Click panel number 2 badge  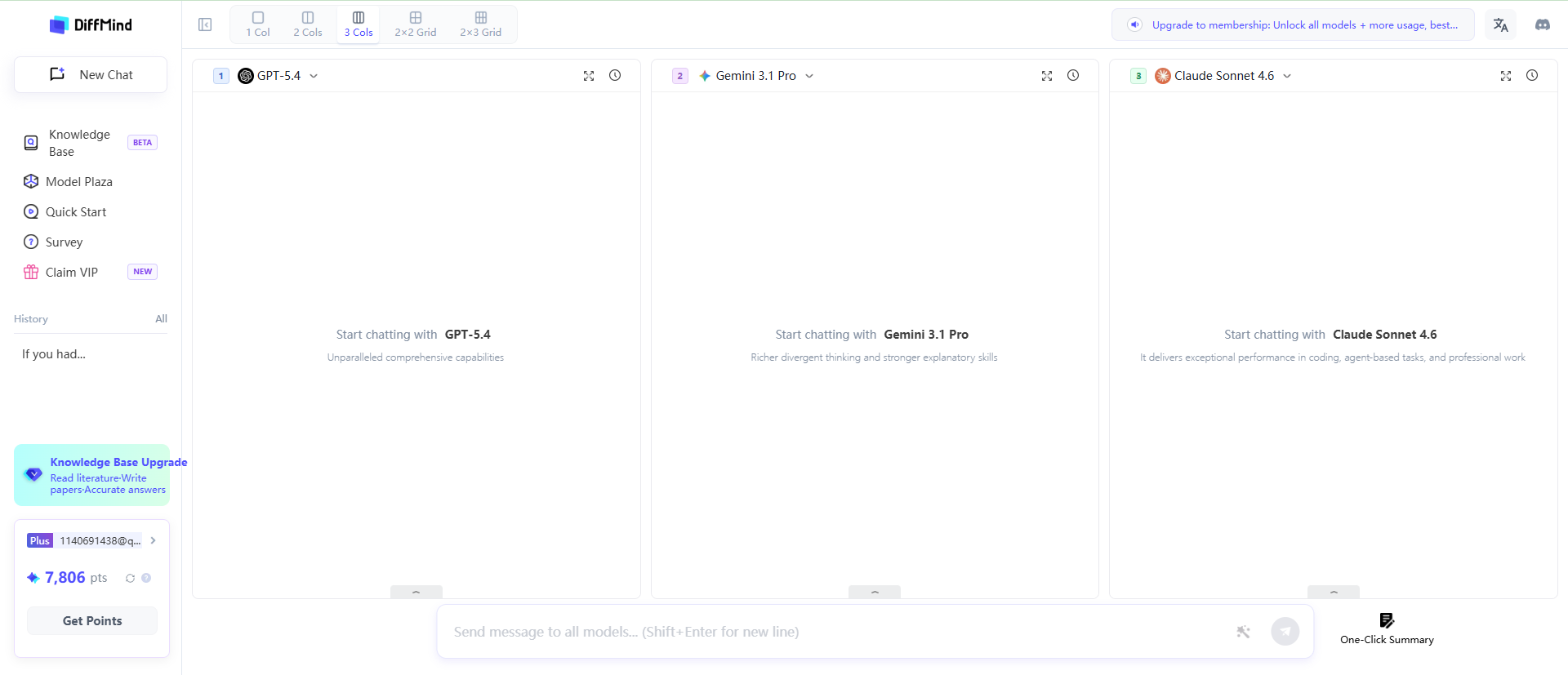click(680, 76)
